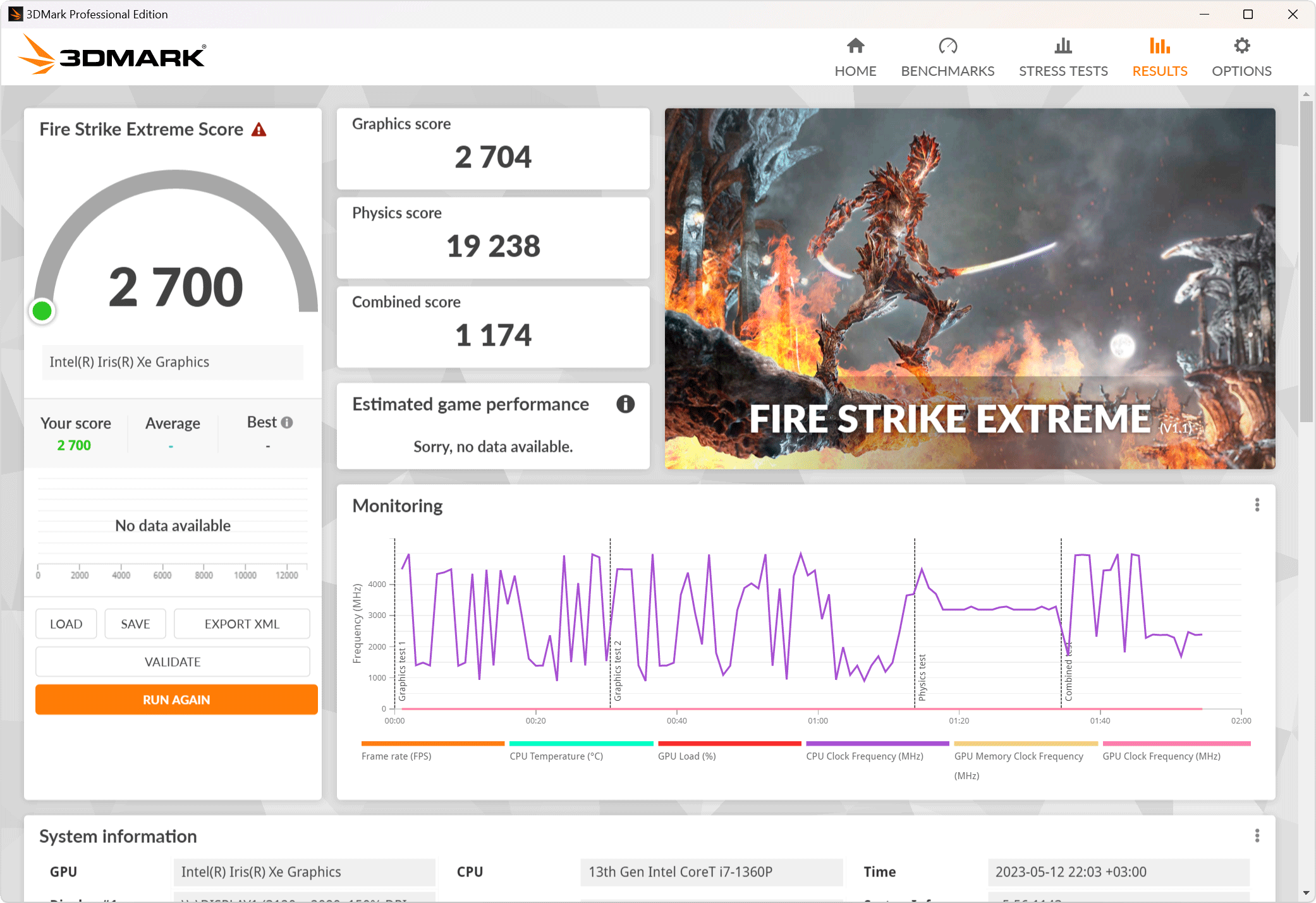The height and width of the screenshot is (903, 1316).
Task: Click the red warning triangle beside score title
Action: point(259,130)
